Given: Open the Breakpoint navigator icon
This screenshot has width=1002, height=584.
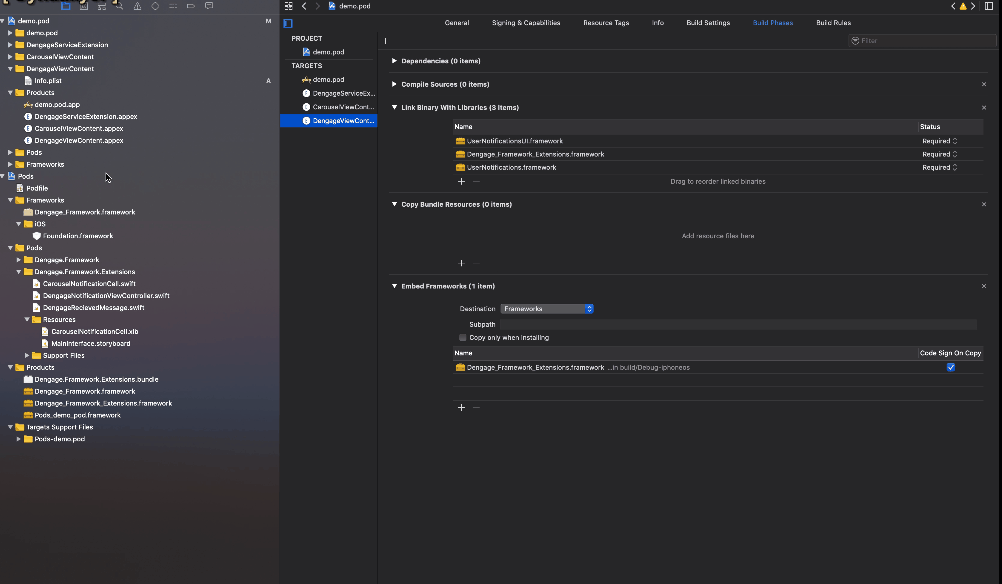Looking at the screenshot, I should (190, 6).
